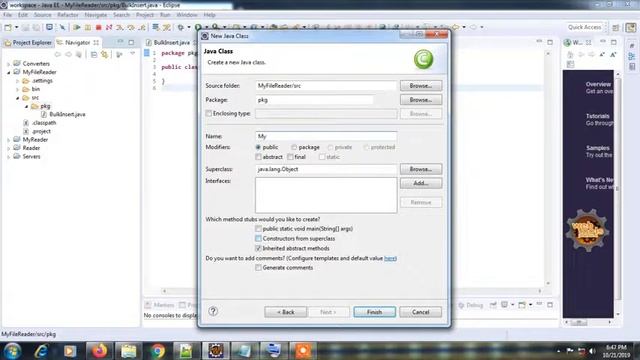Click the Step Return toolbar icon
The image size is (640, 360).
142,27
